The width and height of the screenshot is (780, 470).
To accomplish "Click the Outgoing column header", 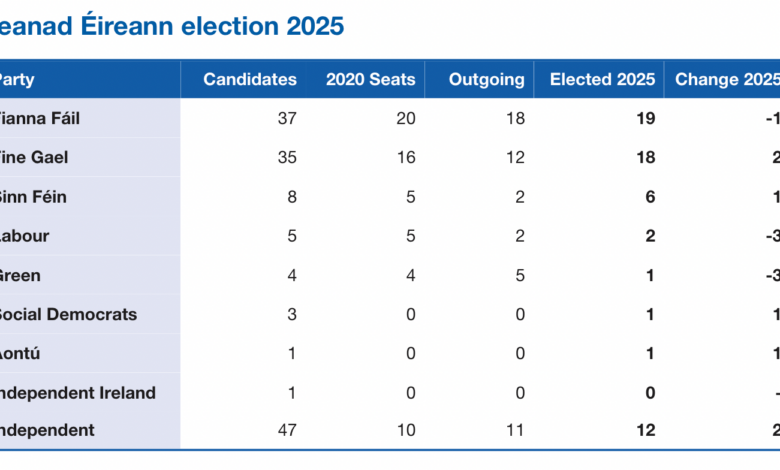I will tap(486, 80).
